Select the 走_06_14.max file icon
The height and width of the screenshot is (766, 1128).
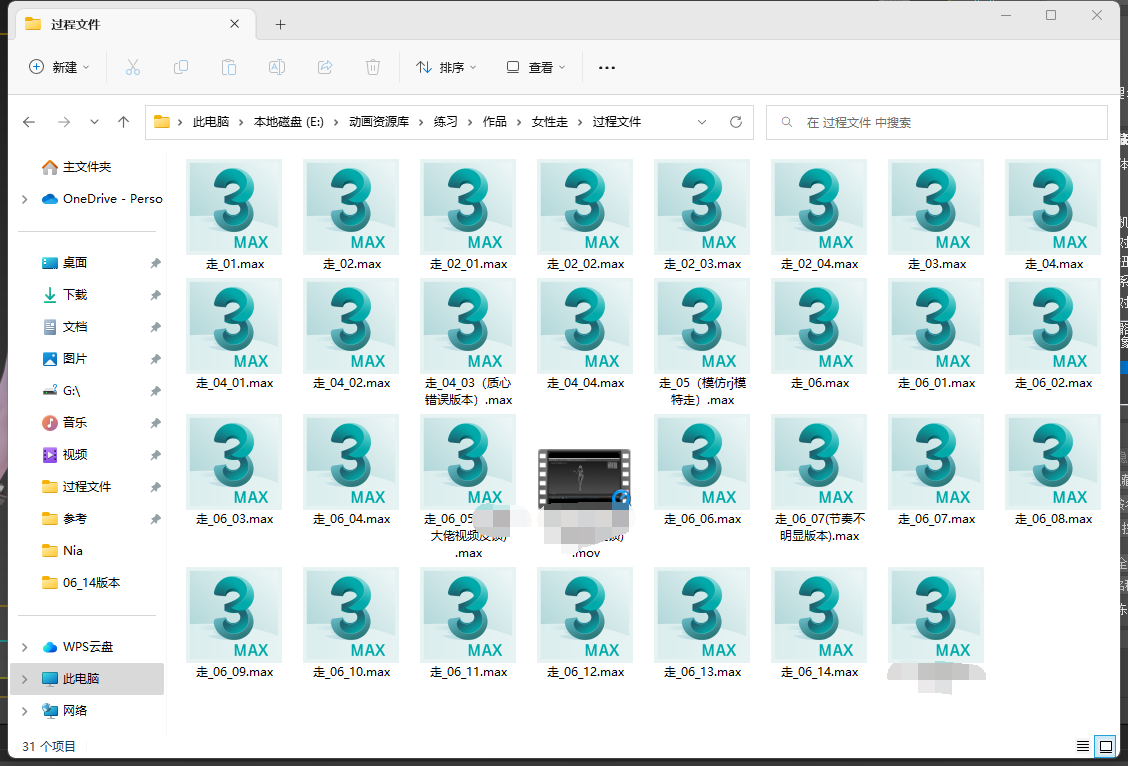coord(819,615)
